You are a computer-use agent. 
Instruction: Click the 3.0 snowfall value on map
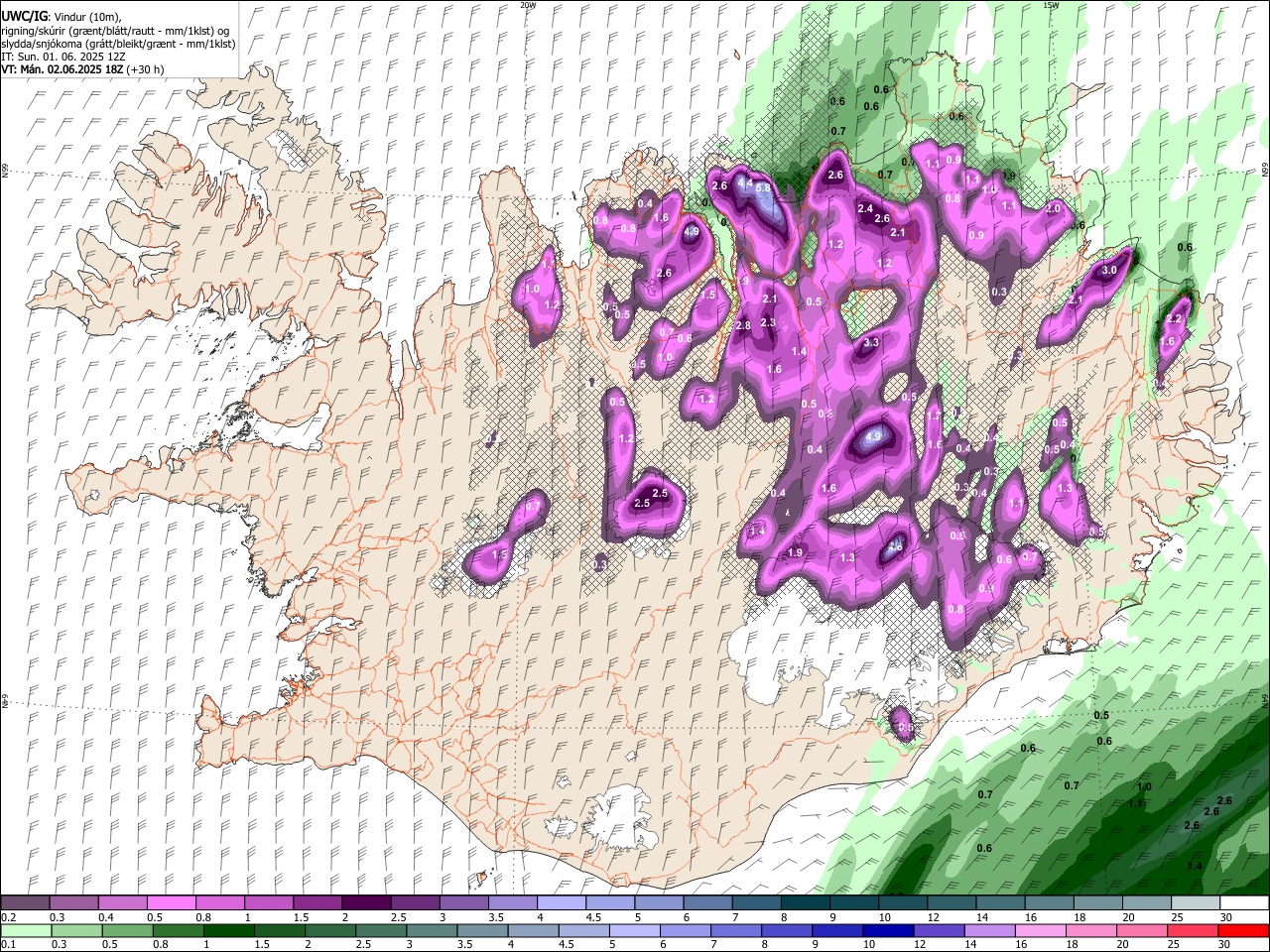(1109, 270)
